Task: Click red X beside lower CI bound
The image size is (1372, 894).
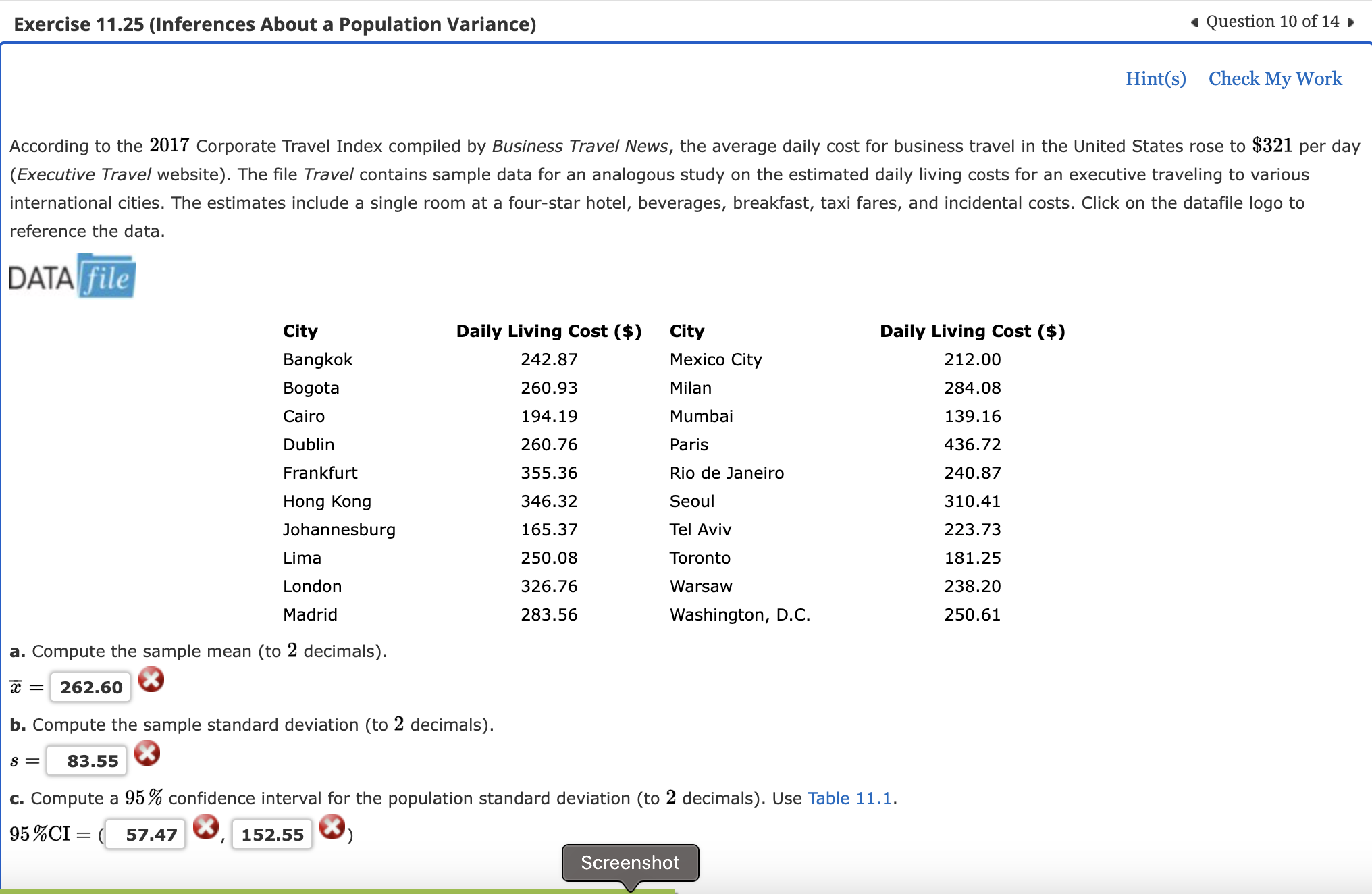Action: tap(206, 826)
